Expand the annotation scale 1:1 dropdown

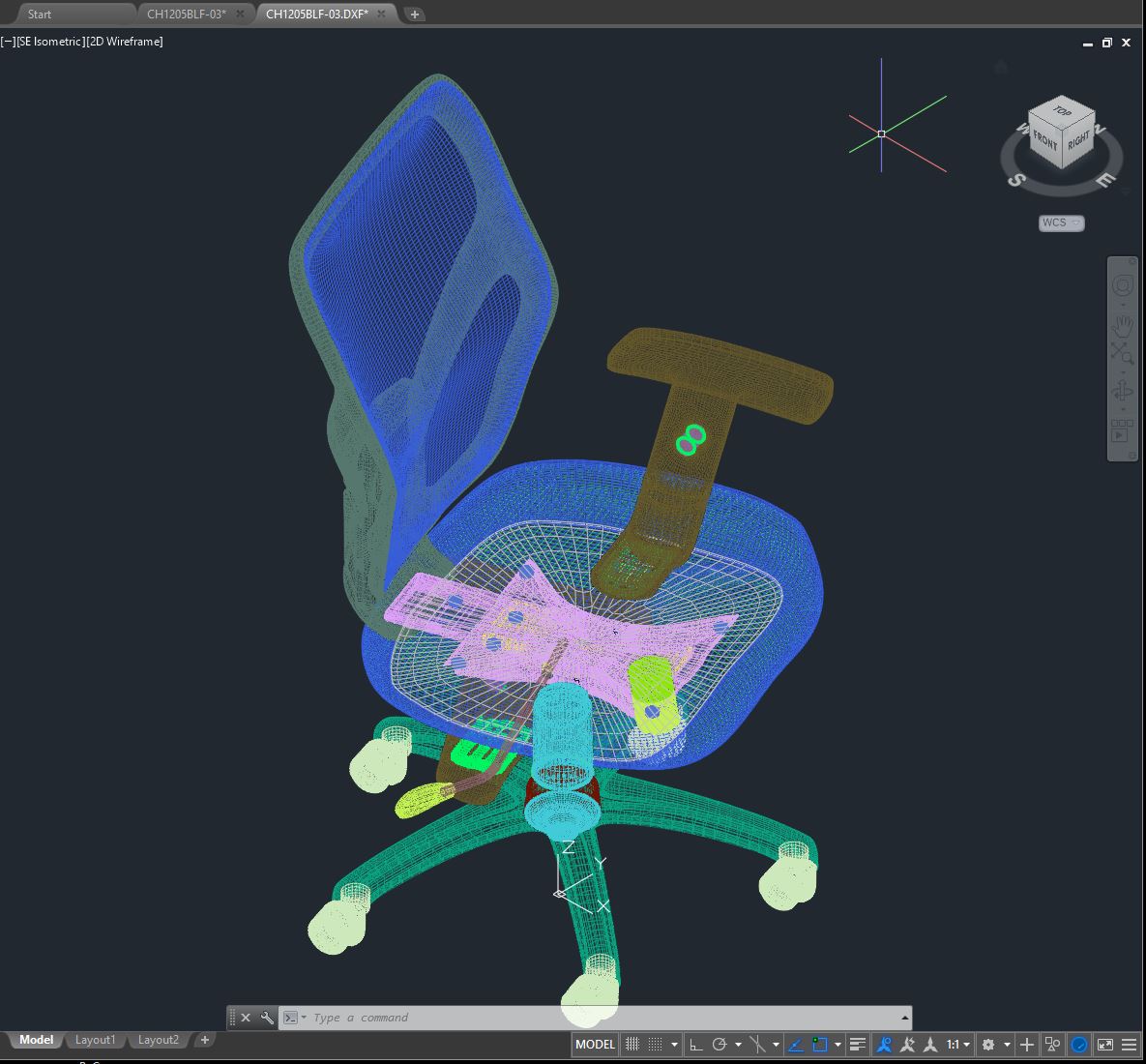click(x=957, y=1045)
